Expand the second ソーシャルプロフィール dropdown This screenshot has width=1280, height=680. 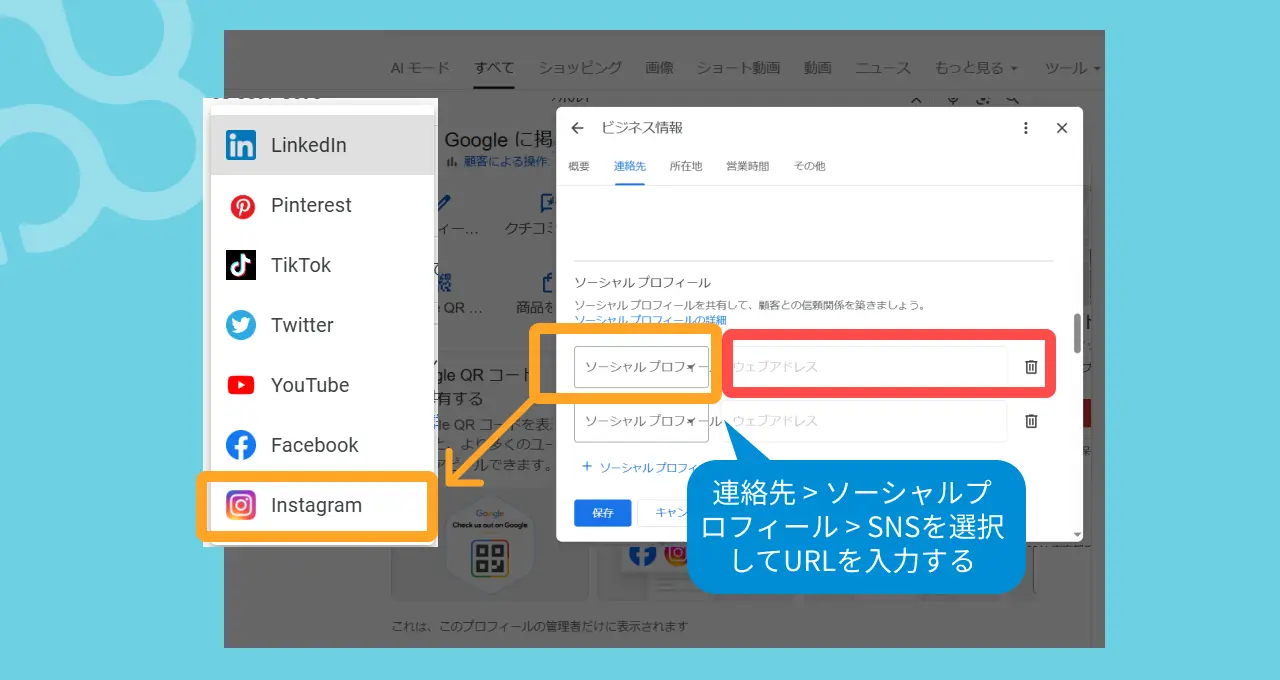[641, 422]
